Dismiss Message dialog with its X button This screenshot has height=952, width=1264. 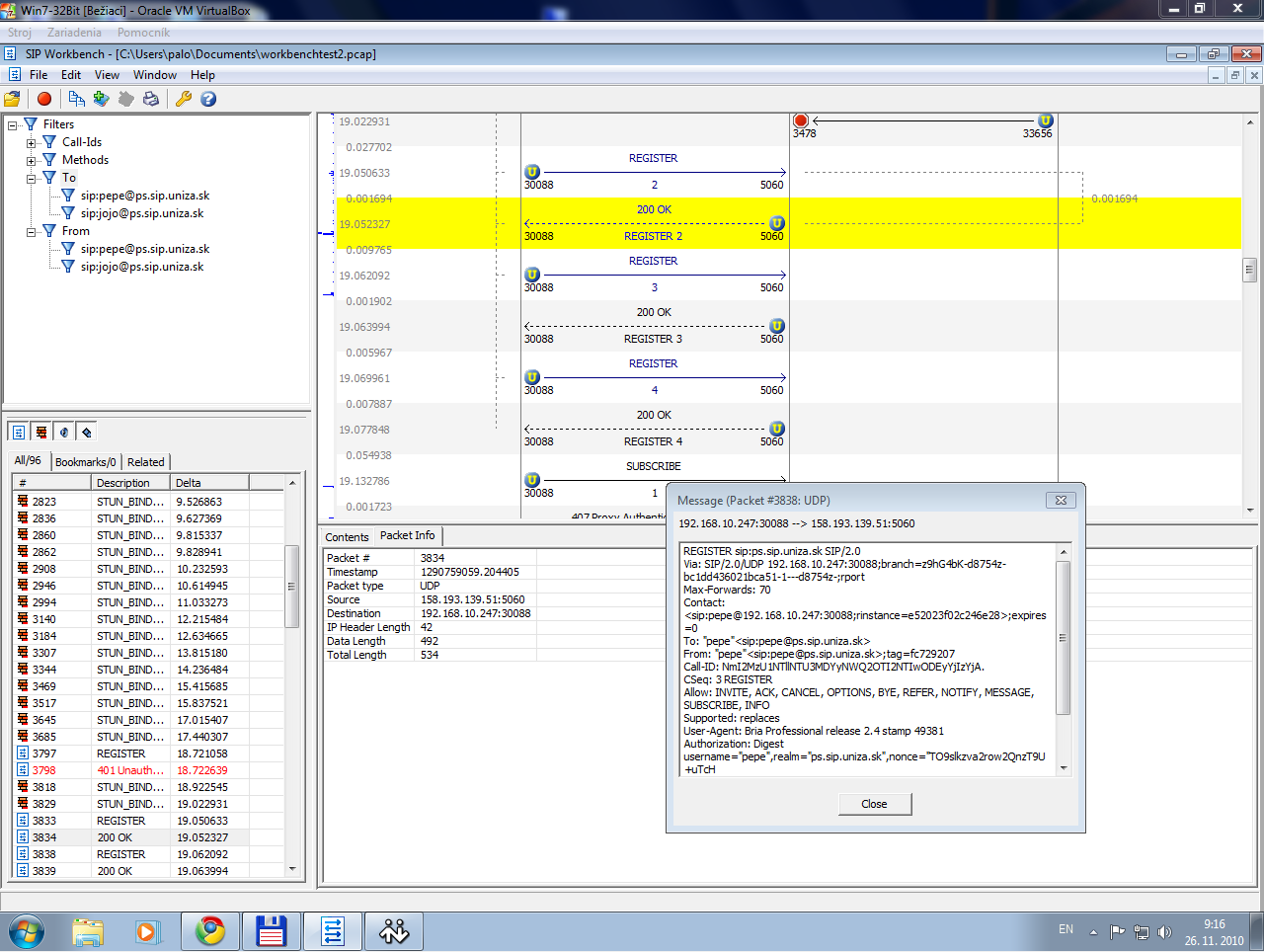click(1061, 500)
